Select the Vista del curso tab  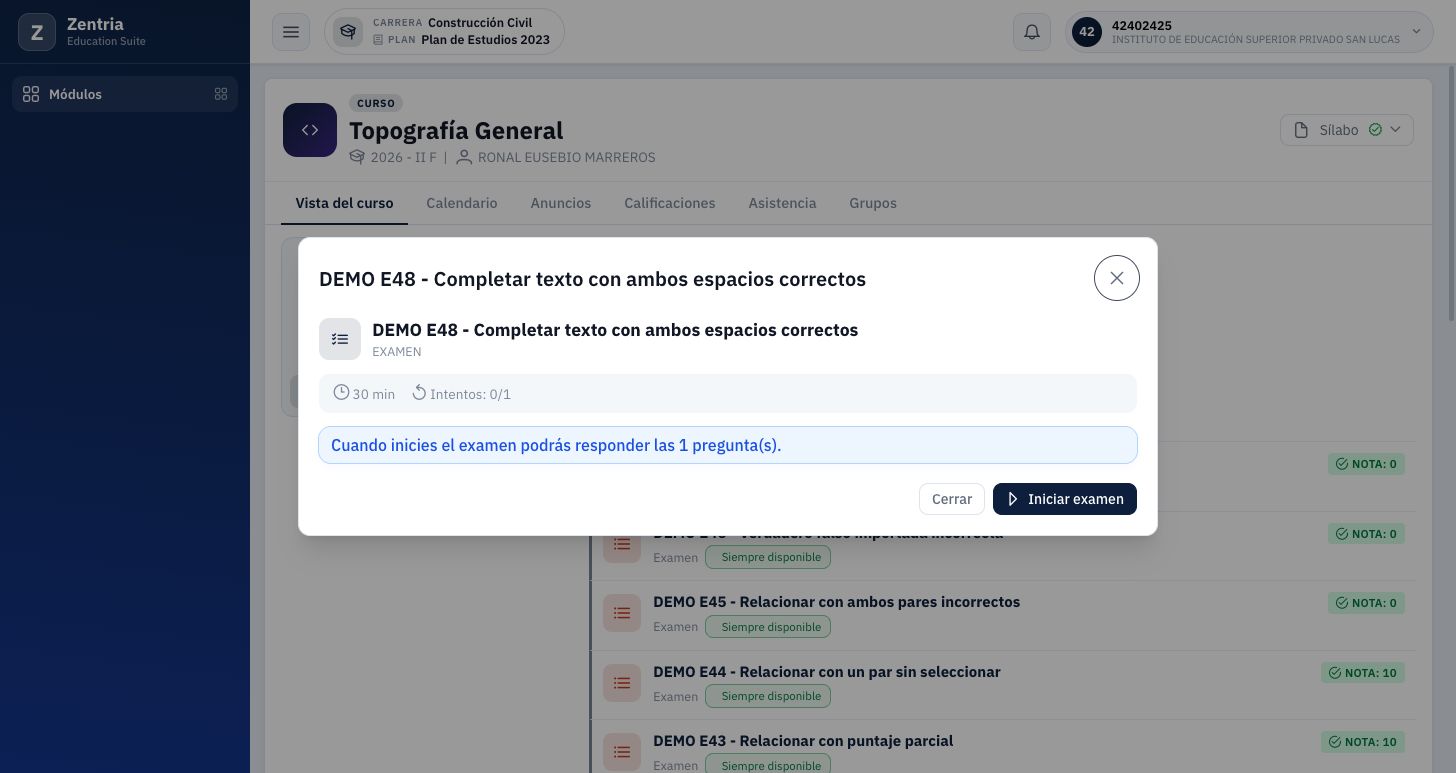pyautogui.click(x=344, y=203)
